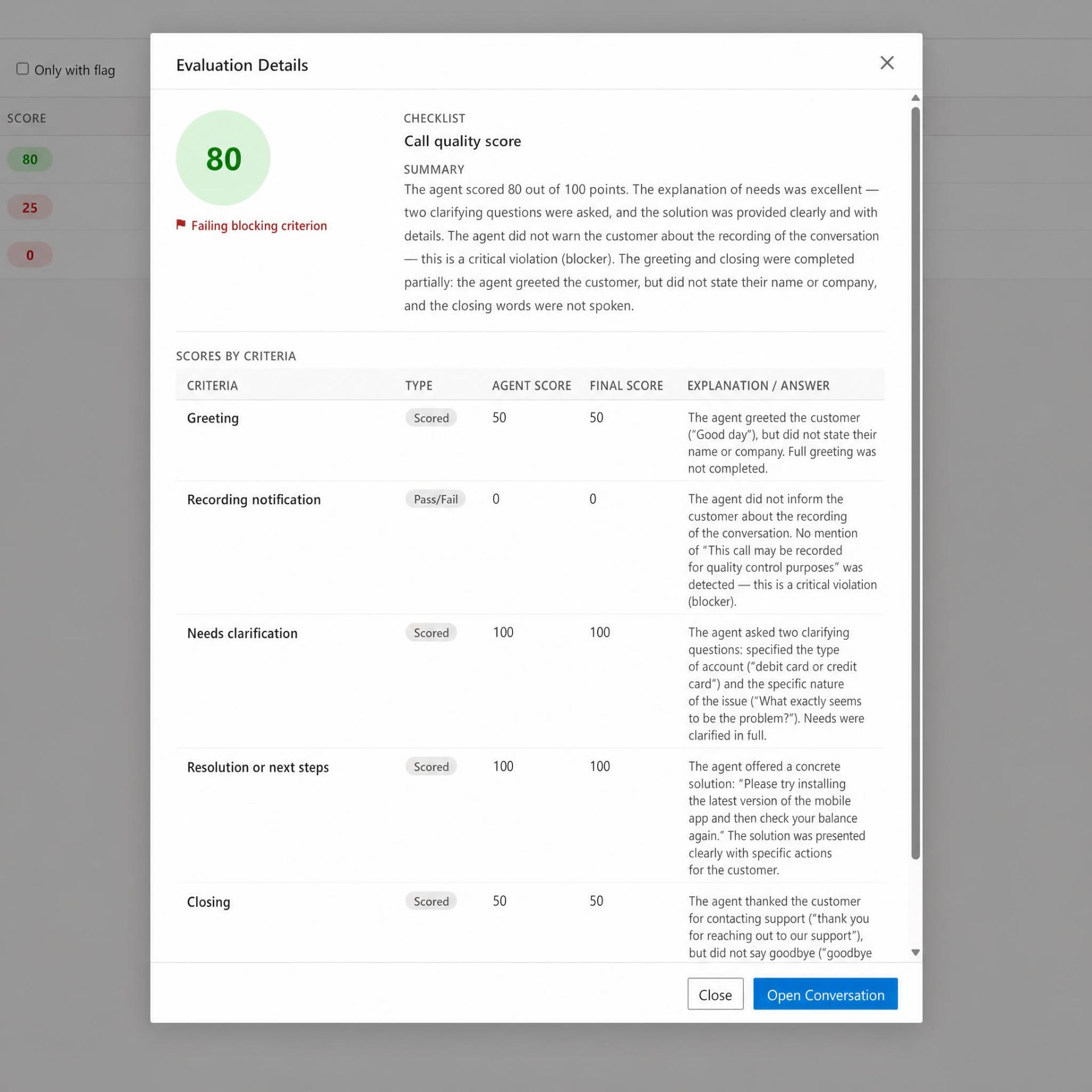This screenshot has width=1092, height=1092.
Task: Select the Greeting criteria row label
Action: tap(213, 418)
